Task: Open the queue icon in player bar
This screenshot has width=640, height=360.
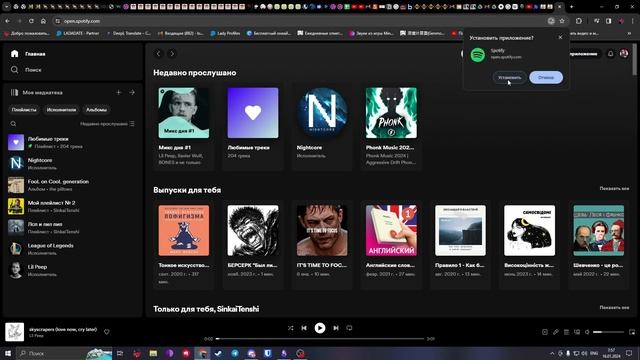Action: [566, 332]
